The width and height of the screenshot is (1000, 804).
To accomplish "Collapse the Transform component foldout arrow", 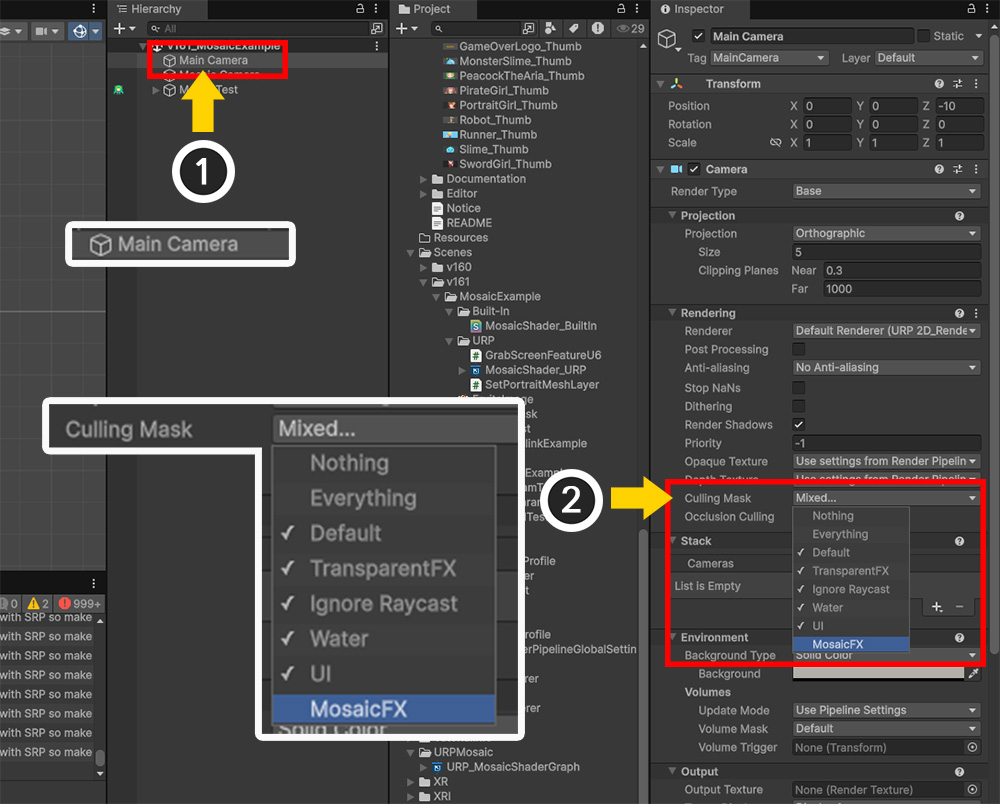I will tap(661, 84).
